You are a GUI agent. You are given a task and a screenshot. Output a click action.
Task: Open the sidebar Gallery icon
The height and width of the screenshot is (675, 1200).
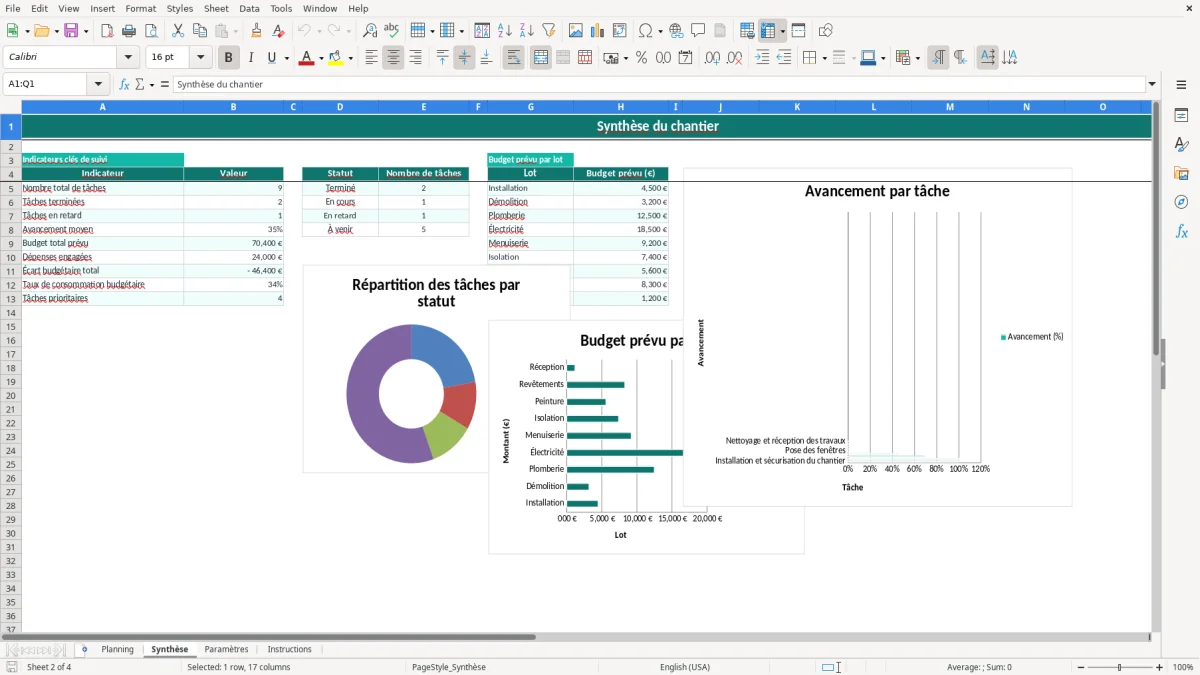1181,174
